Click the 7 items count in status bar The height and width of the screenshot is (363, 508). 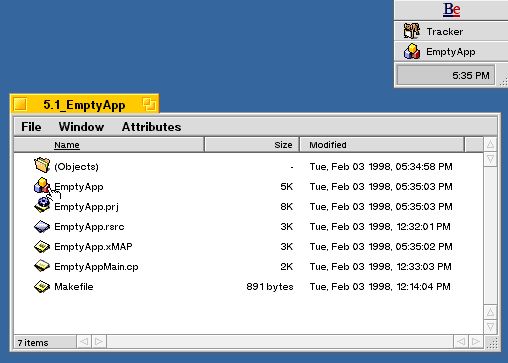point(33,343)
